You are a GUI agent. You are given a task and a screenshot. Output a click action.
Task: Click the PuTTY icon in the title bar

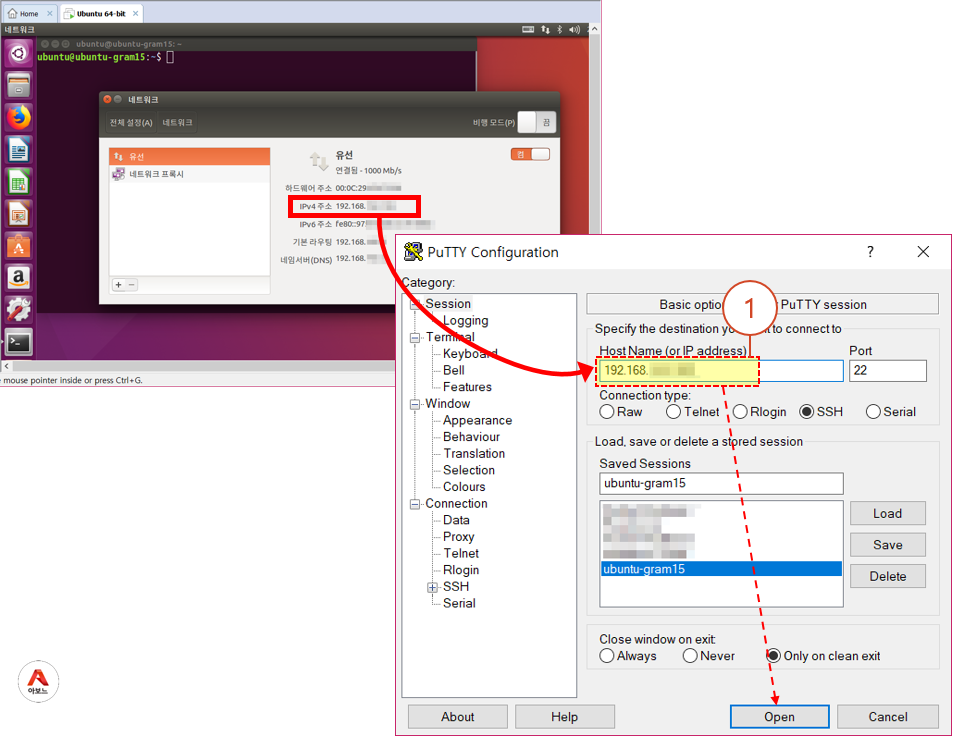click(413, 252)
